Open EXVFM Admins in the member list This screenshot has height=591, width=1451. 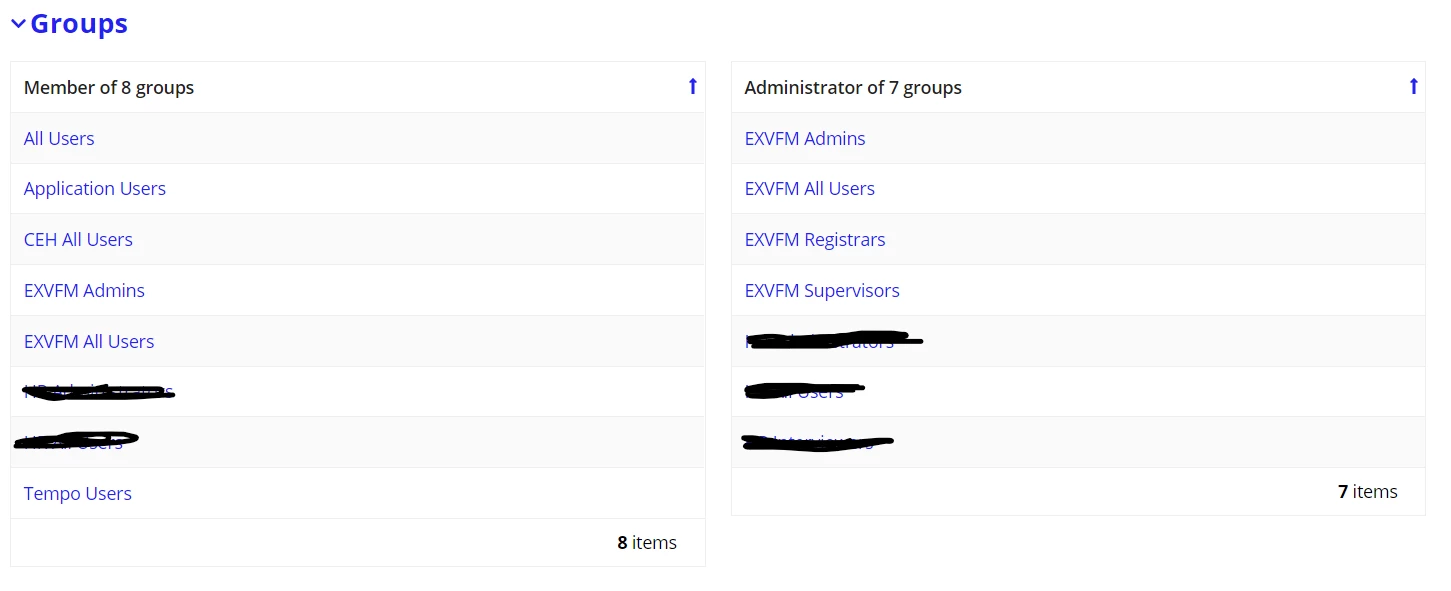pos(84,291)
